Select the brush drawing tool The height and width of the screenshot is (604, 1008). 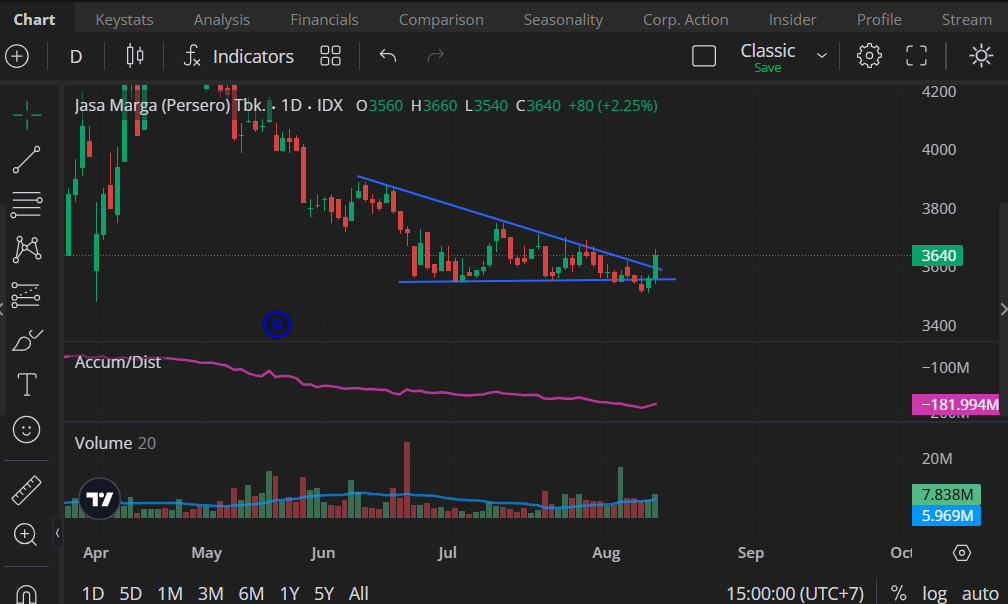(27, 340)
